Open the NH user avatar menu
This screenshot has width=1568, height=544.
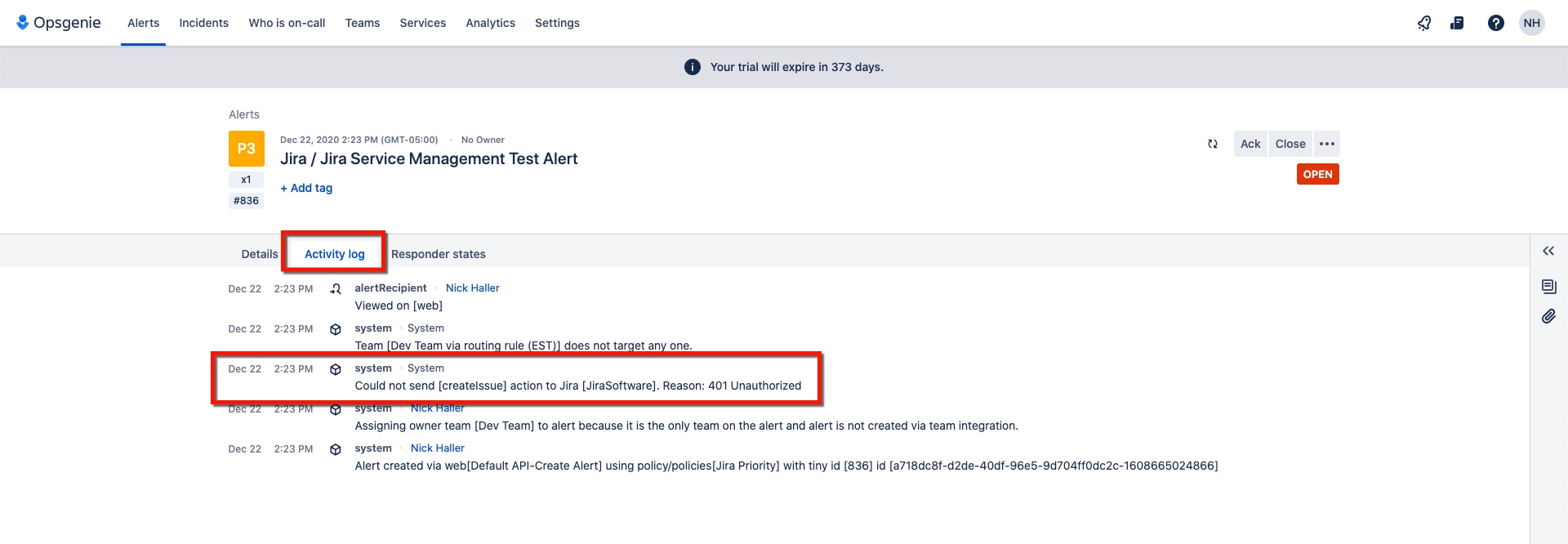pyautogui.click(x=1532, y=23)
